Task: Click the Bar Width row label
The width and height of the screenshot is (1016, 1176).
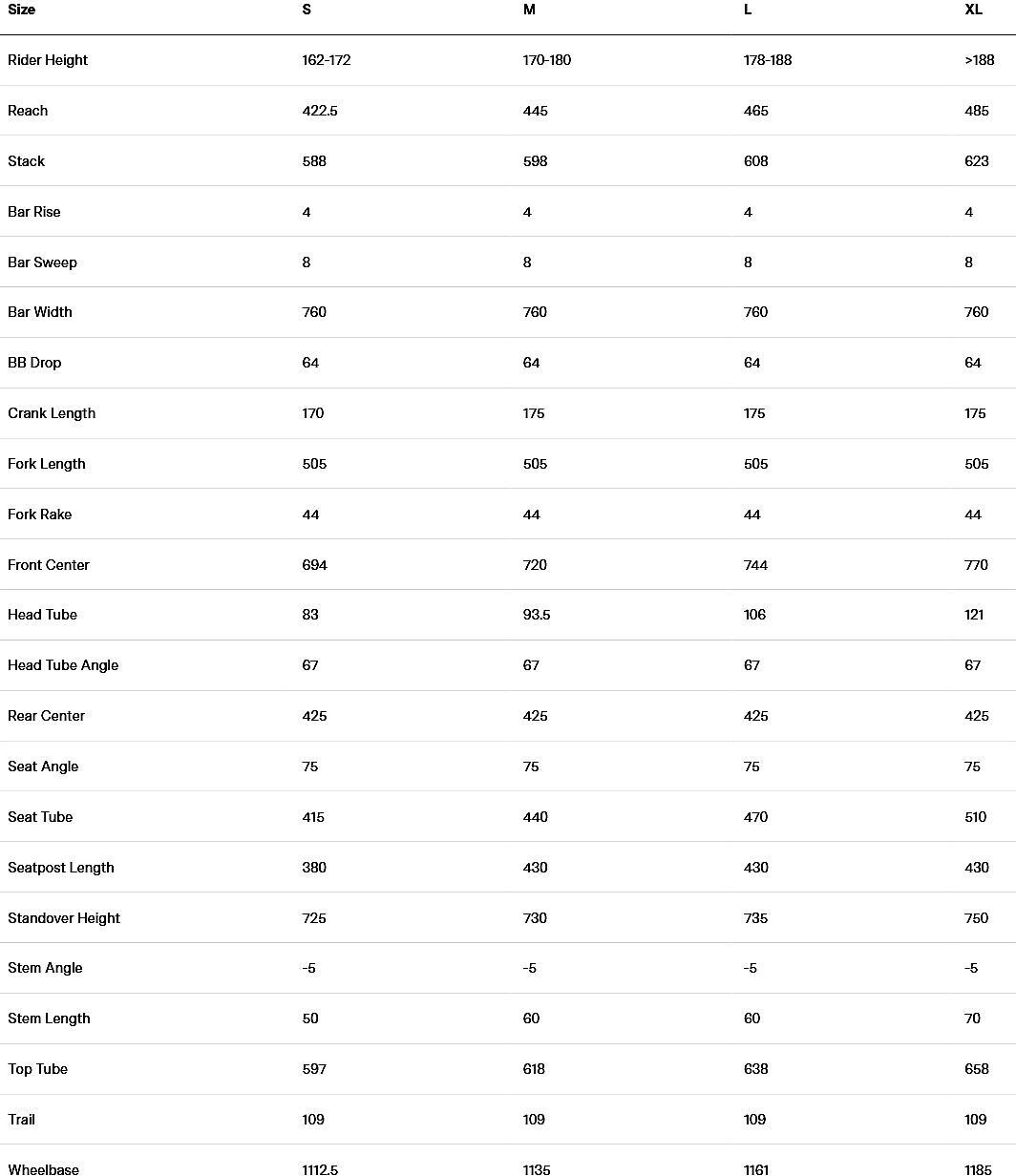Action: pyautogui.click(x=40, y=312)
